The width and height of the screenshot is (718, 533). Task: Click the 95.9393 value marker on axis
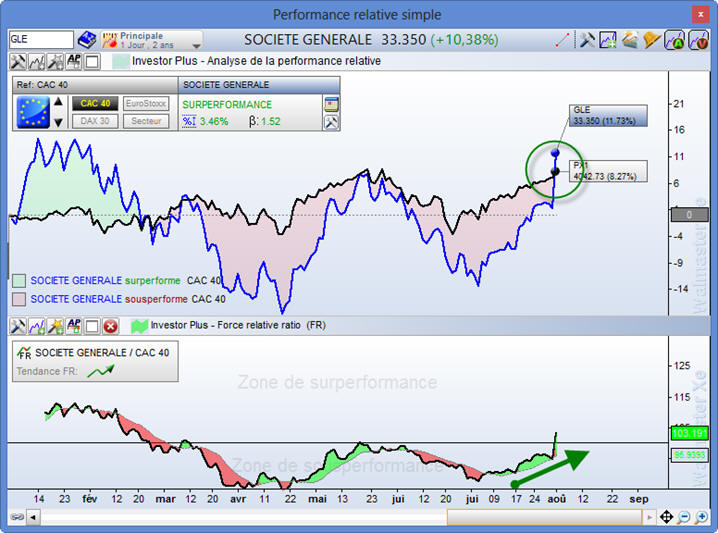tap(690, 455)
